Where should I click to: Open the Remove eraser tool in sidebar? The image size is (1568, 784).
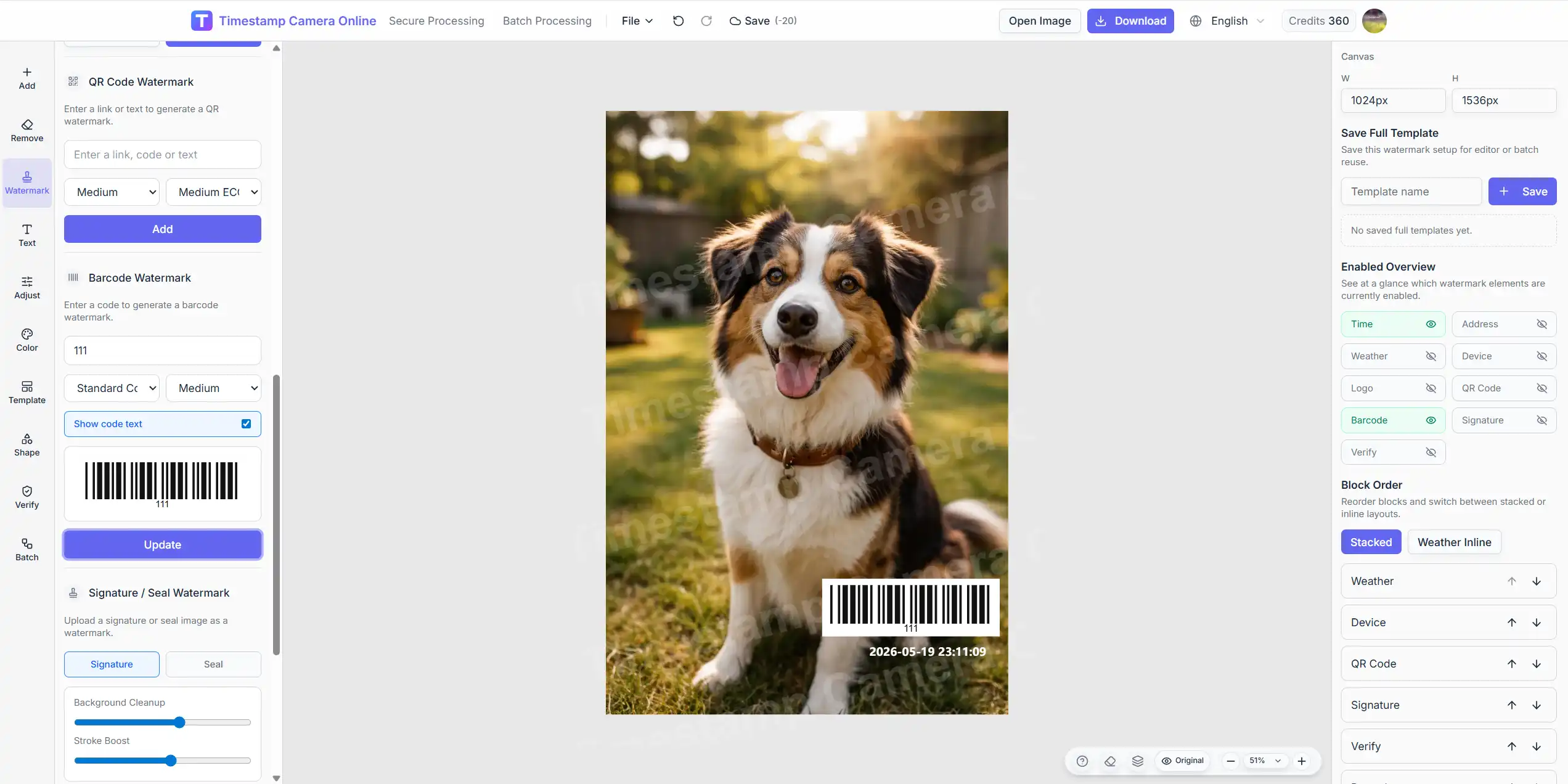coord(27,131)
